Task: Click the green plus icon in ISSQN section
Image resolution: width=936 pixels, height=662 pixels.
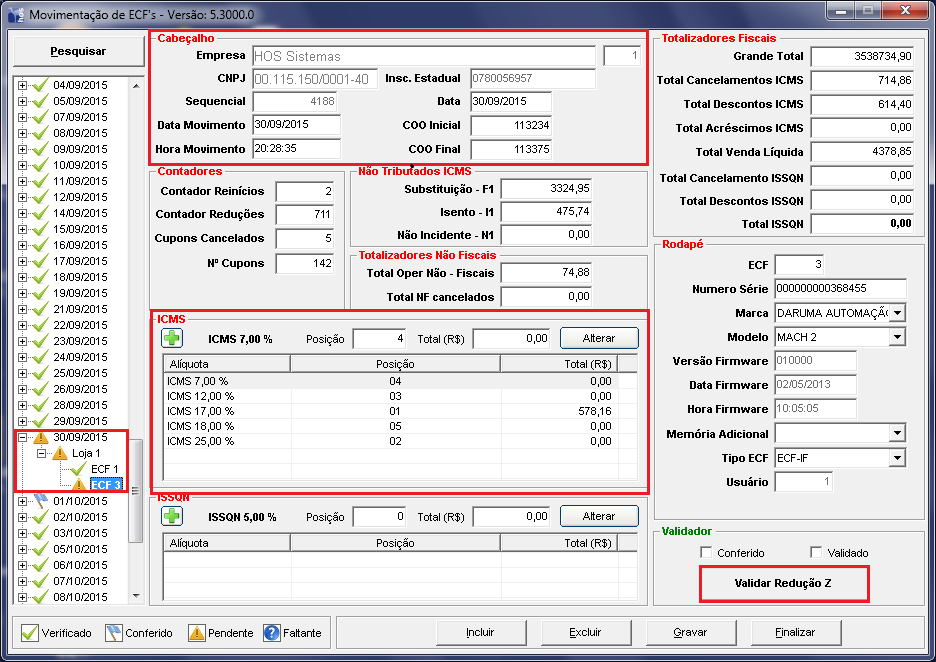Action: [173, 516]
